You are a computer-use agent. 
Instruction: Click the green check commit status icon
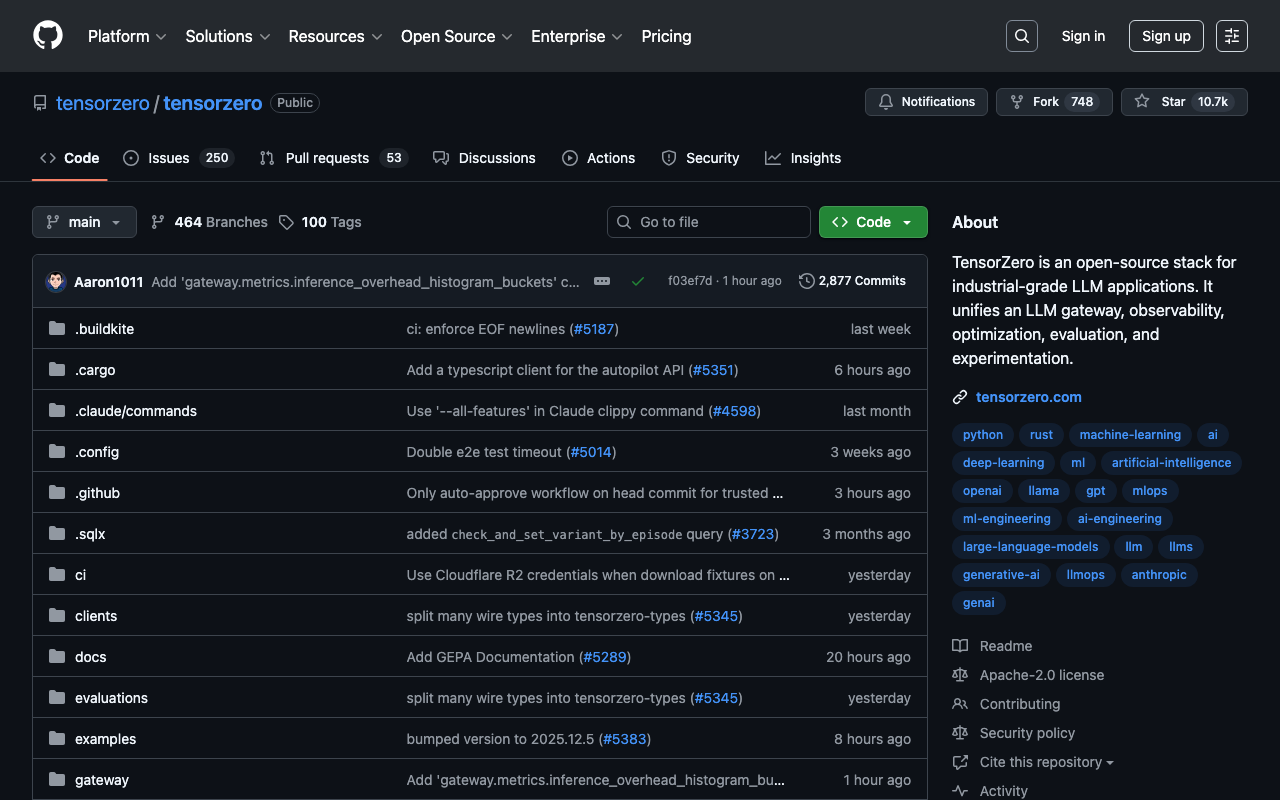click(637, 281)
